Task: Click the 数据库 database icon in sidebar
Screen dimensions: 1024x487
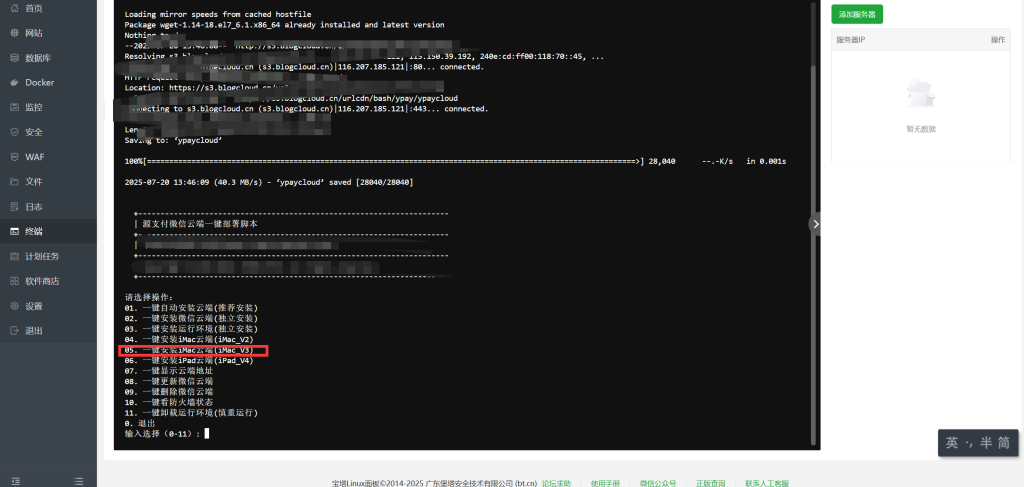Action: [x=14, y=58]
